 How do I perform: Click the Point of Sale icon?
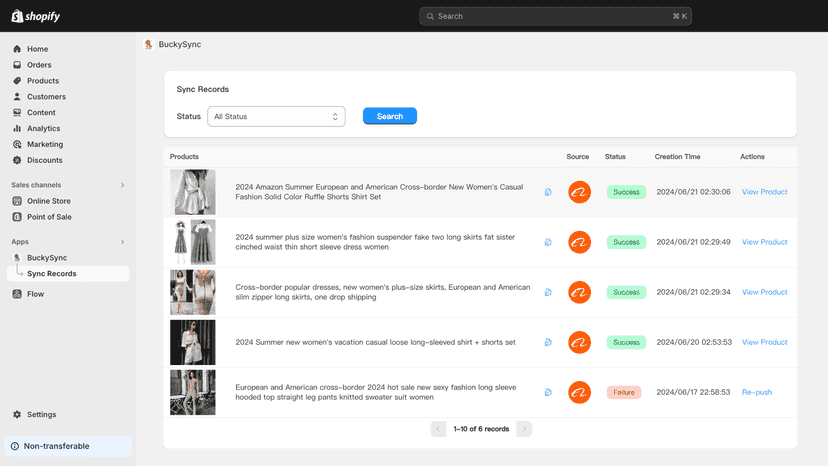coord(17,217)
